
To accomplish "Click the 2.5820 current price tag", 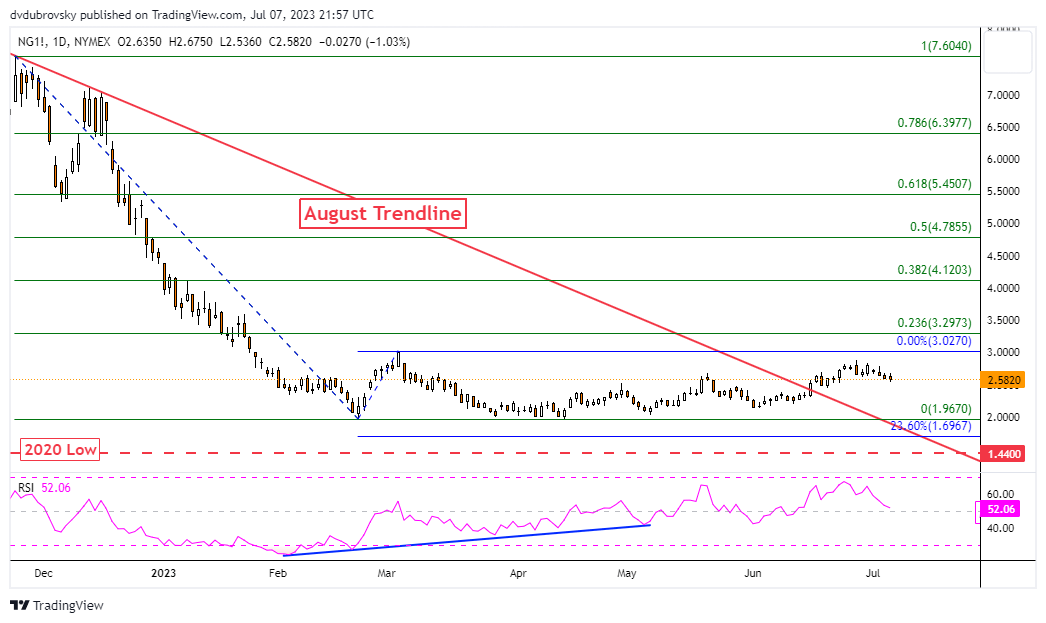I will point(1004,381).
